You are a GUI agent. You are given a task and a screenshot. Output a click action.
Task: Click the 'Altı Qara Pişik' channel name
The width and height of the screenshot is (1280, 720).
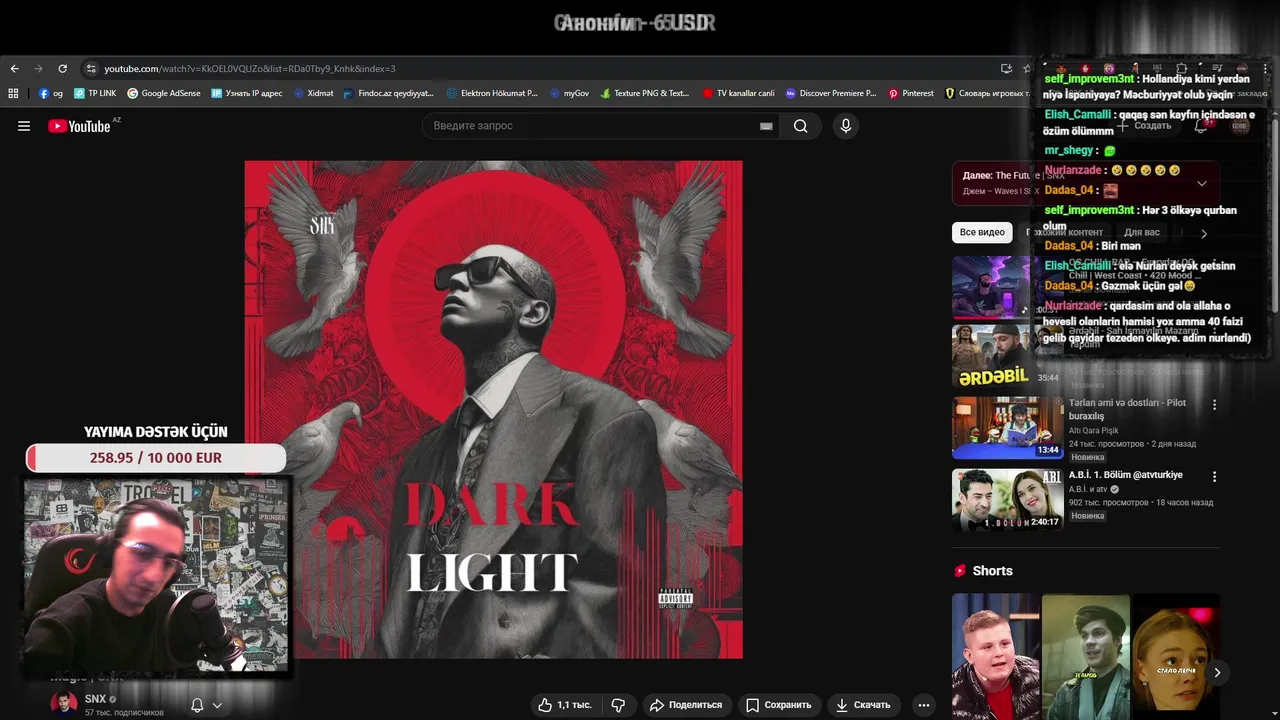(1093, 431)
